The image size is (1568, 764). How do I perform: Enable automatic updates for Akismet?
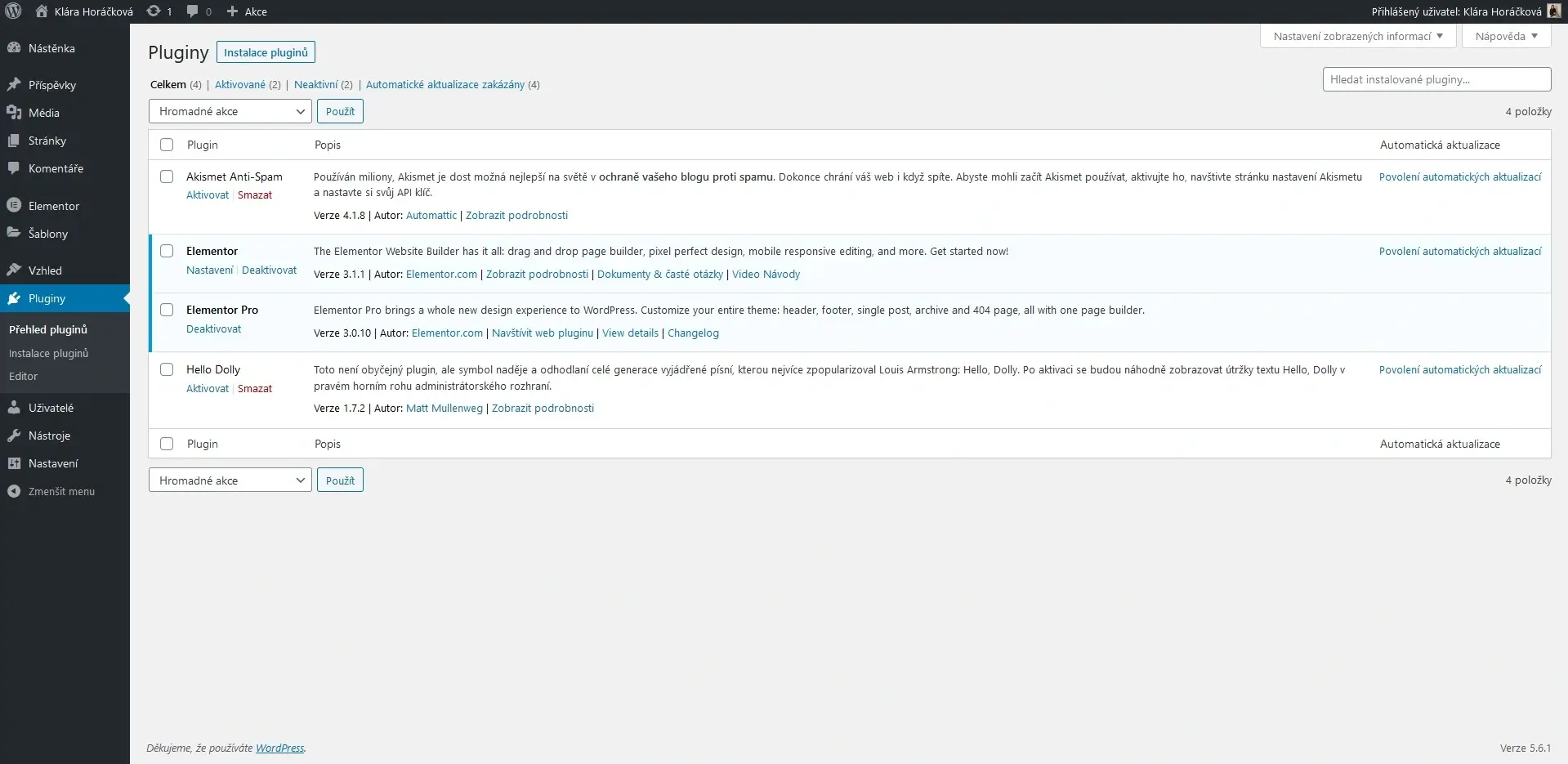click(1460, 176)
